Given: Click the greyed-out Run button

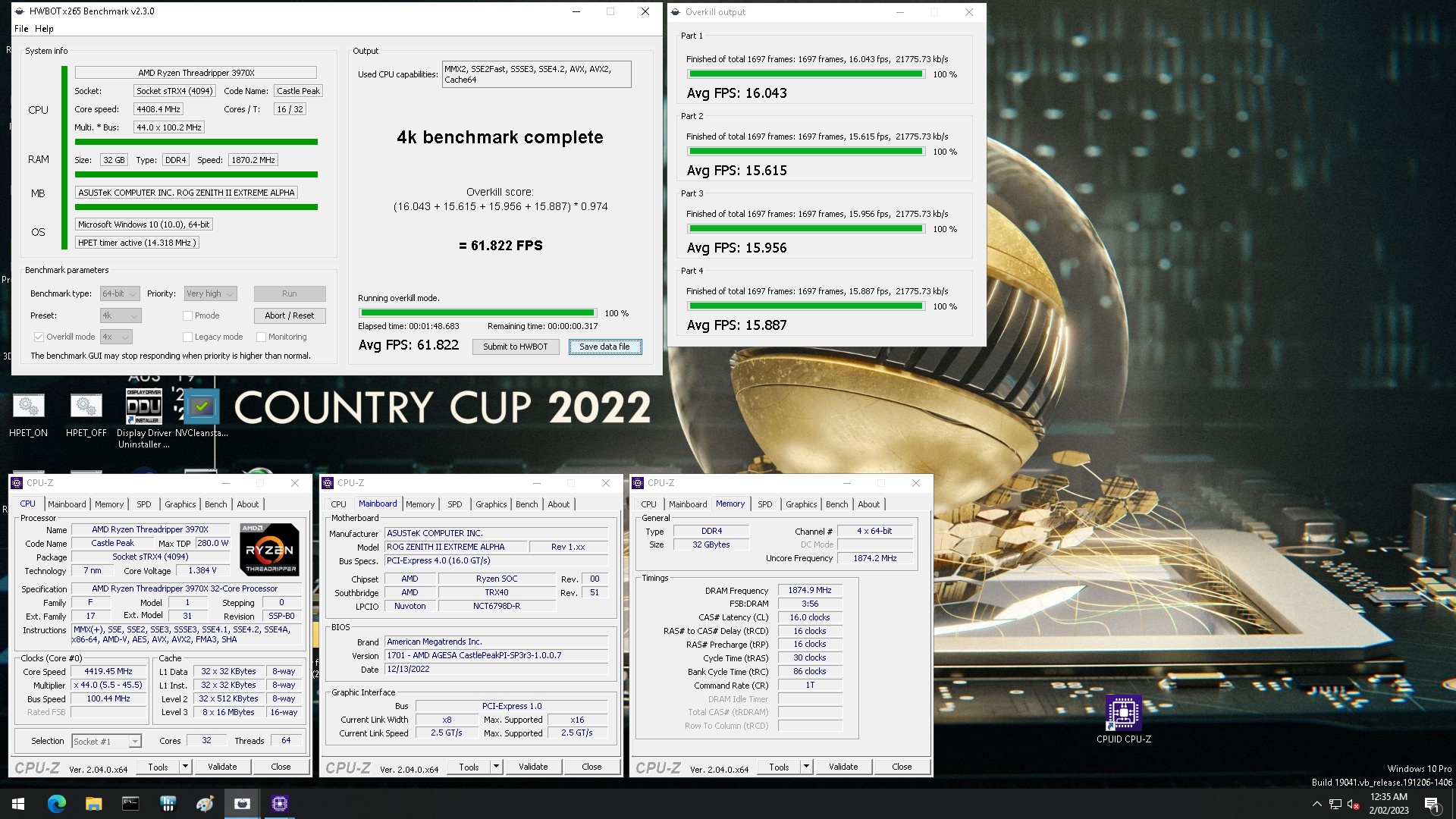Looking at the screenshot, I should pos(290,293).
